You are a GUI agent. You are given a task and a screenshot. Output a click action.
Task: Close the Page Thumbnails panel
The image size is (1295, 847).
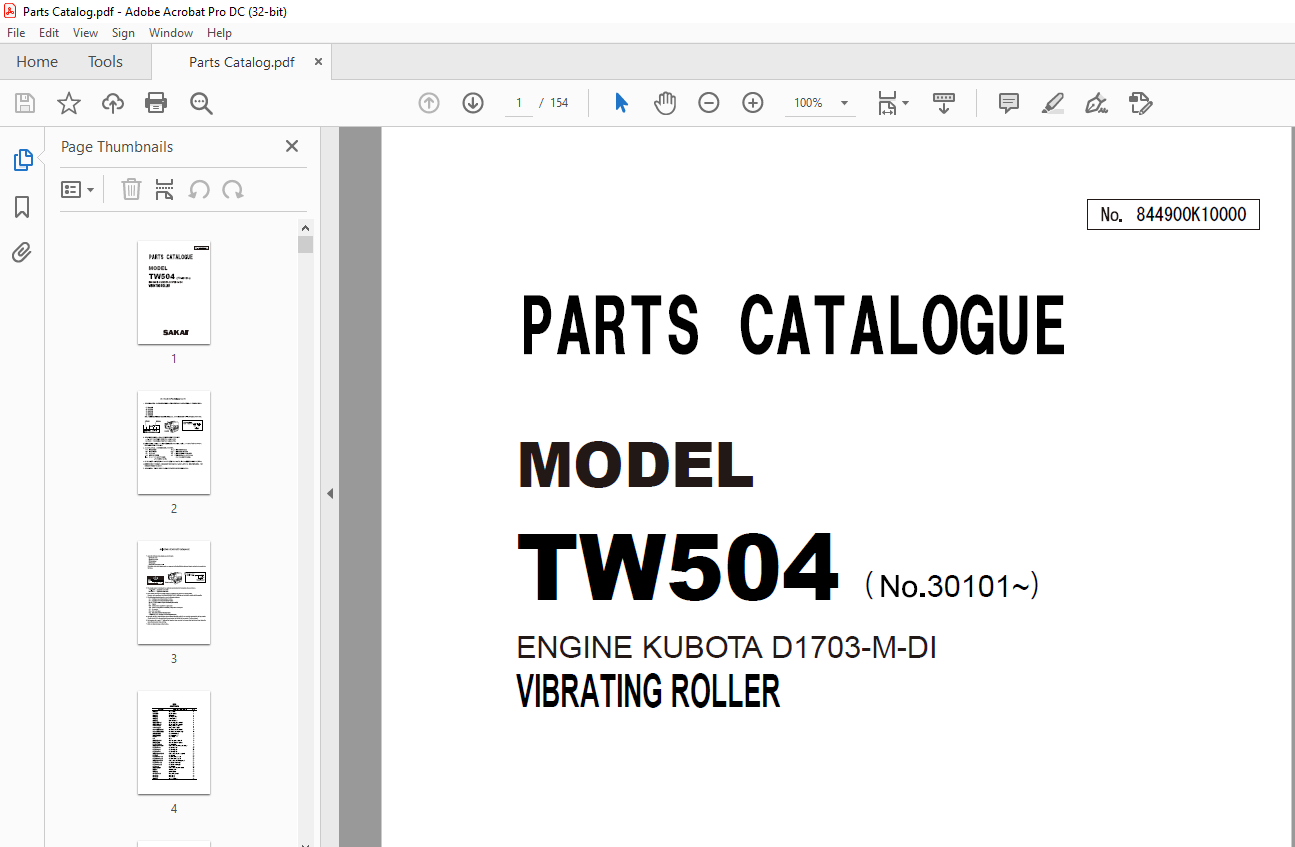point(292,146)
